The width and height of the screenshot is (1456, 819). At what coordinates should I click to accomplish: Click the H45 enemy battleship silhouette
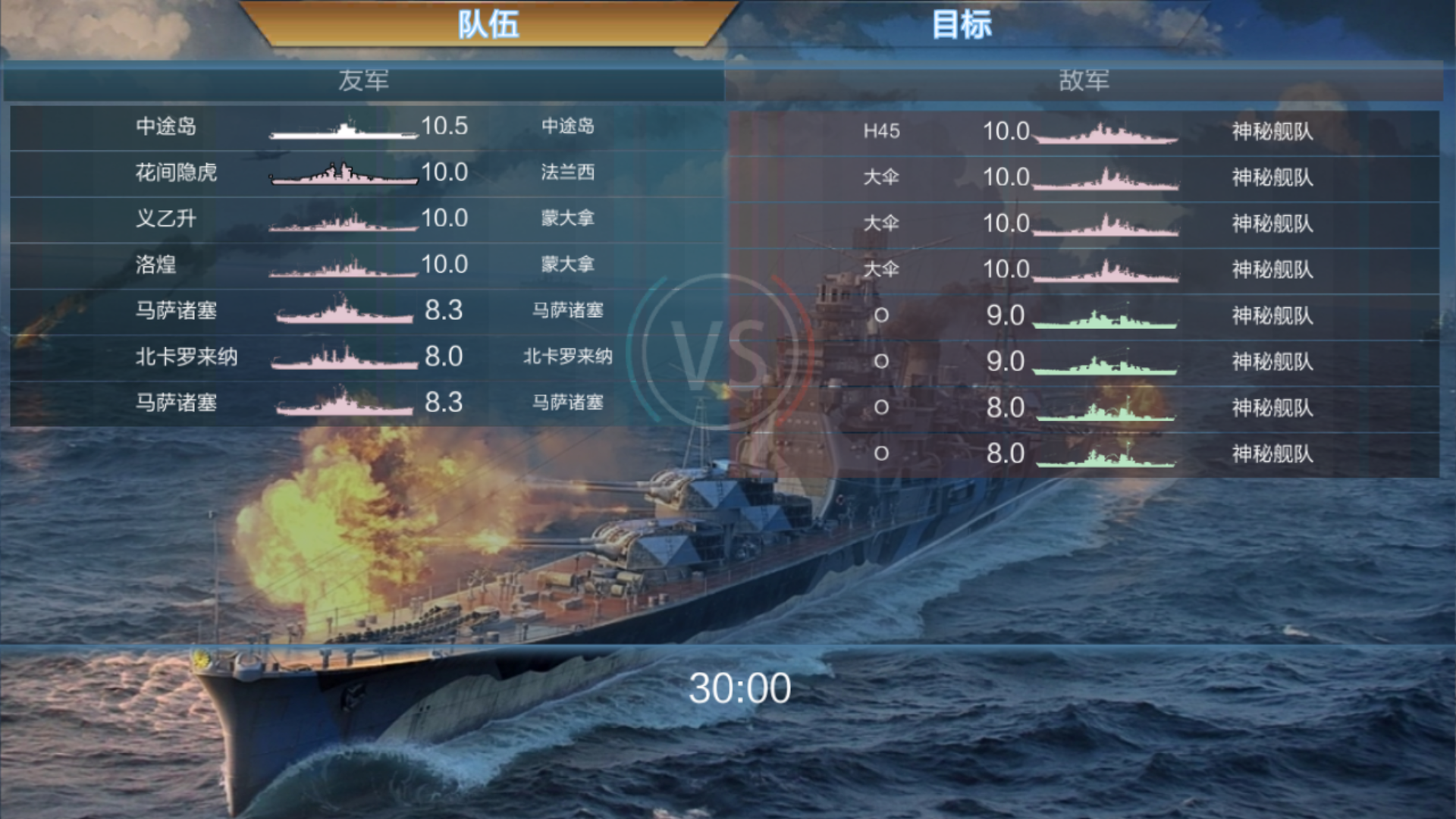point(1106,134)
